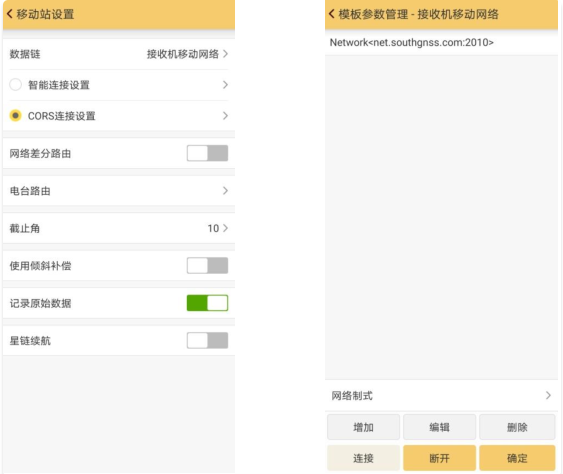Click the 截止角 value 10
563x474 pixels.
point(213,228)
